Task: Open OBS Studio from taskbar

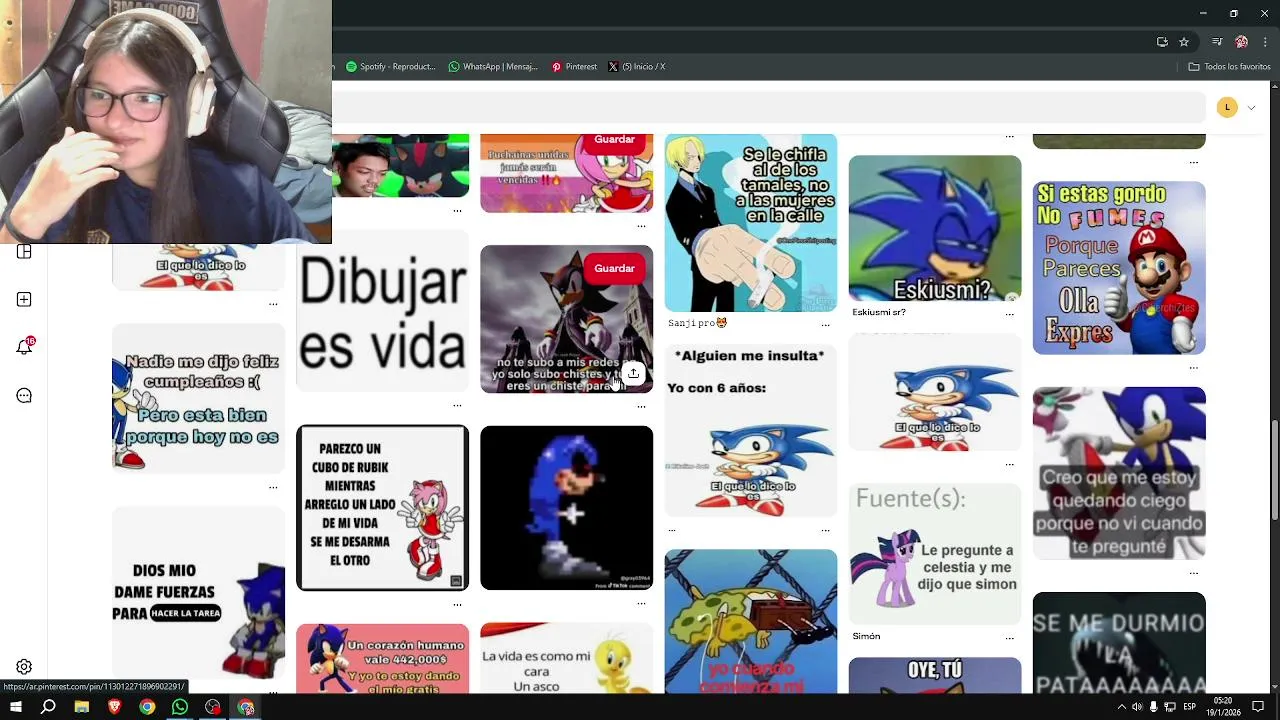Action: pos(213,707)
